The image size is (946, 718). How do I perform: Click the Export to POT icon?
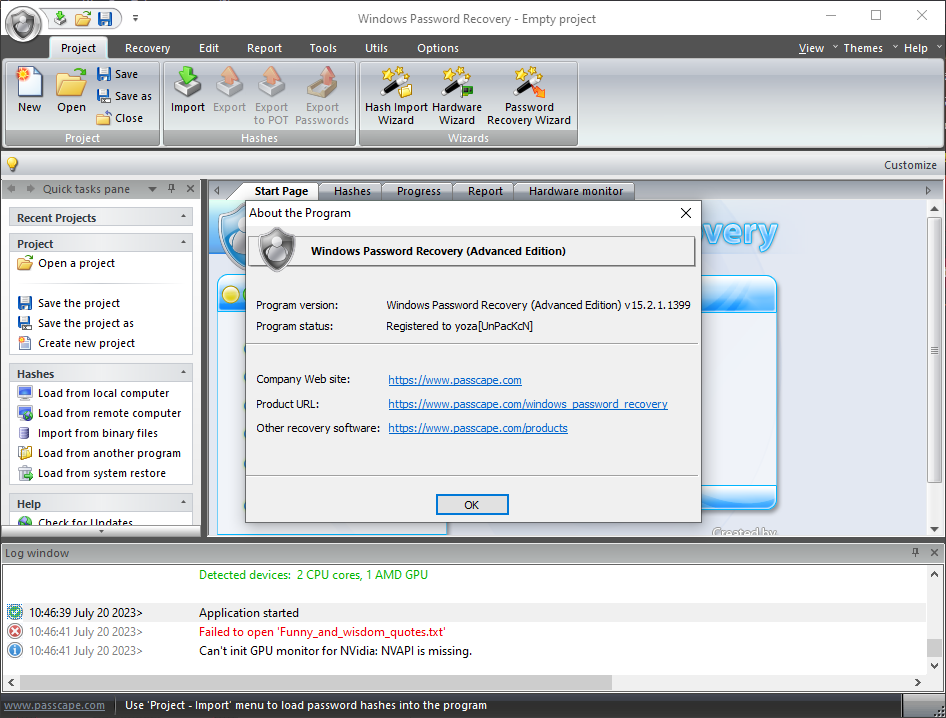pos(271,96)
